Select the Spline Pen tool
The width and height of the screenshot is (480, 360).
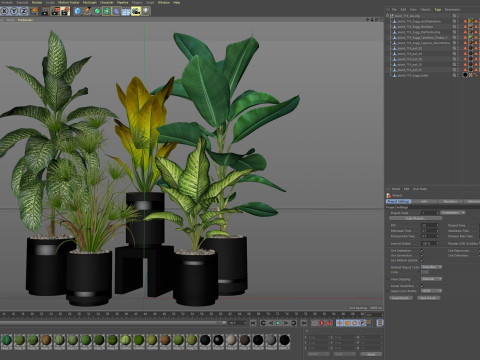point(87,11)
